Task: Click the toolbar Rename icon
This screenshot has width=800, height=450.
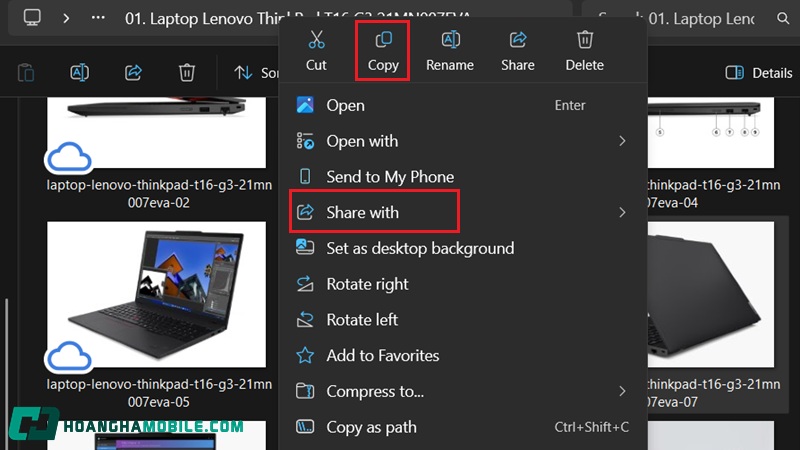Action: pos(80,72)
